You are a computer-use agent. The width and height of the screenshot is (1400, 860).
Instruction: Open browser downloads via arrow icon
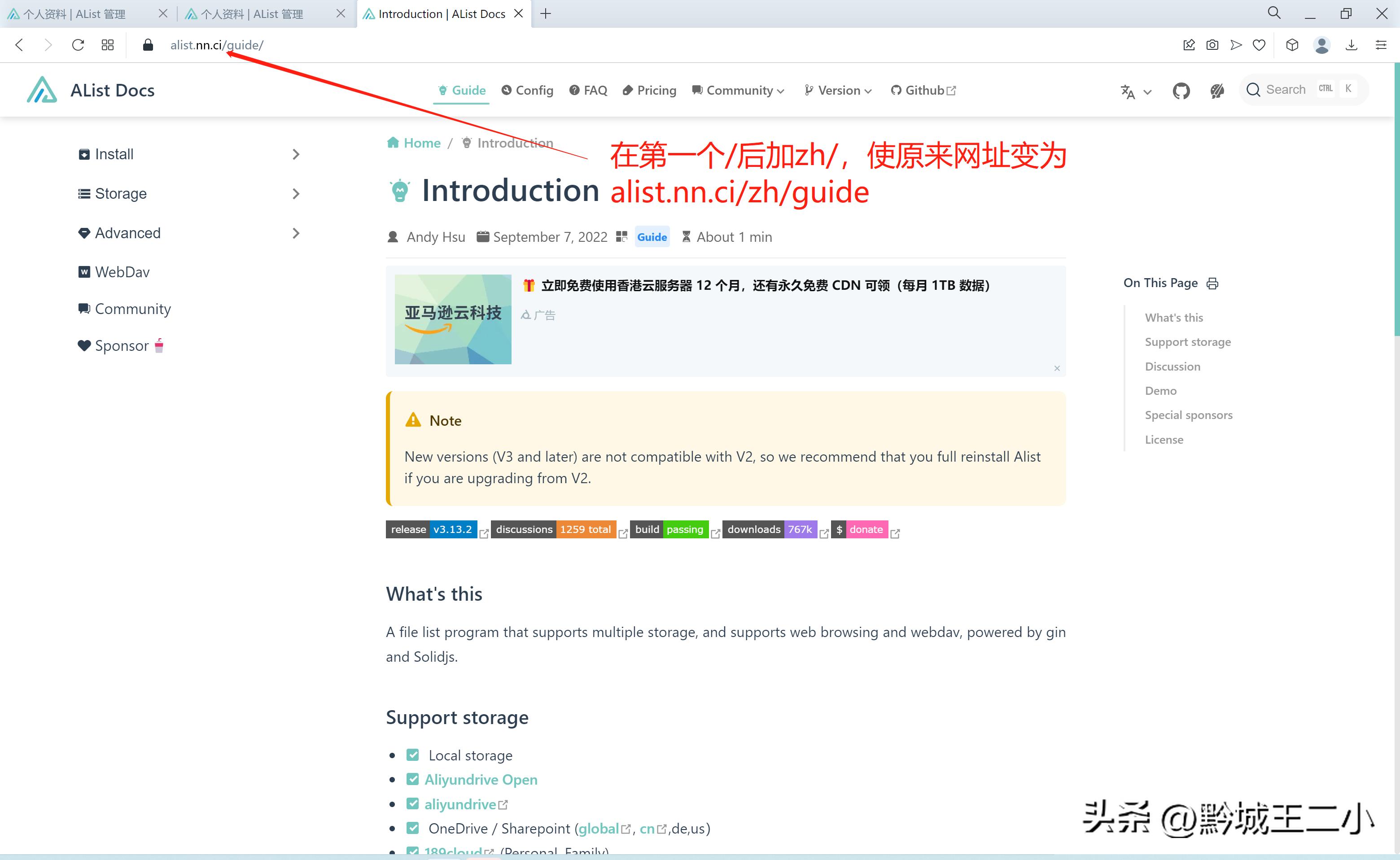1352,45
